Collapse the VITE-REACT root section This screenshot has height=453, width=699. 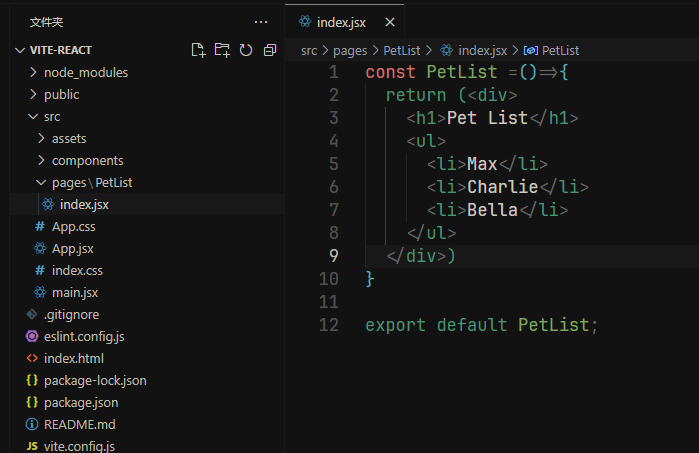tap(62, 50)
